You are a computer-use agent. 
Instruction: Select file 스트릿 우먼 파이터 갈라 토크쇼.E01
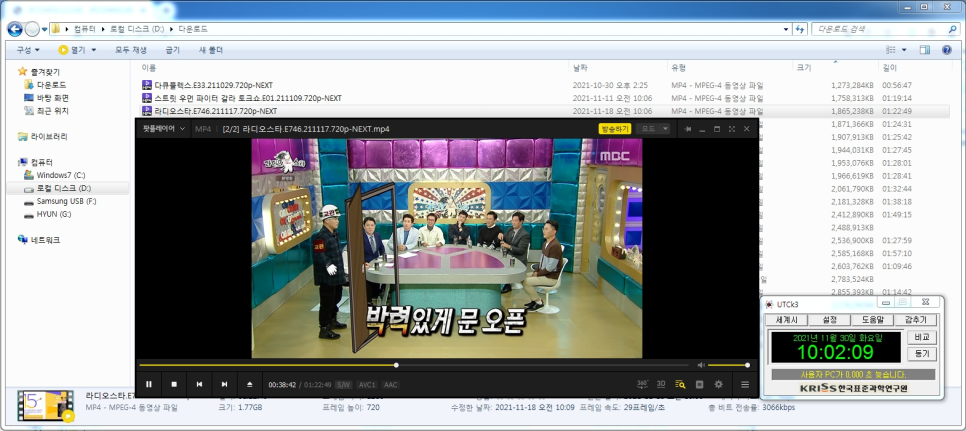pyautogui.click(x=248, y=98)
